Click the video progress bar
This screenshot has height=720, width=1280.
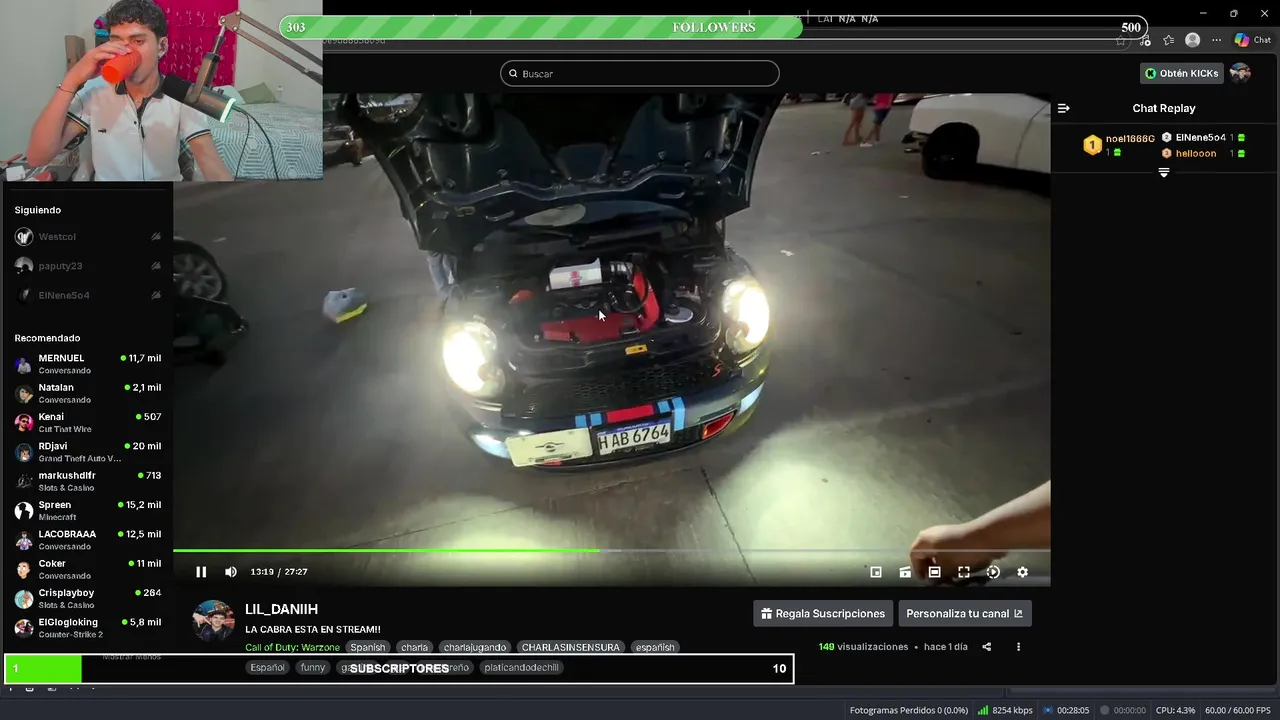point(611,550)
